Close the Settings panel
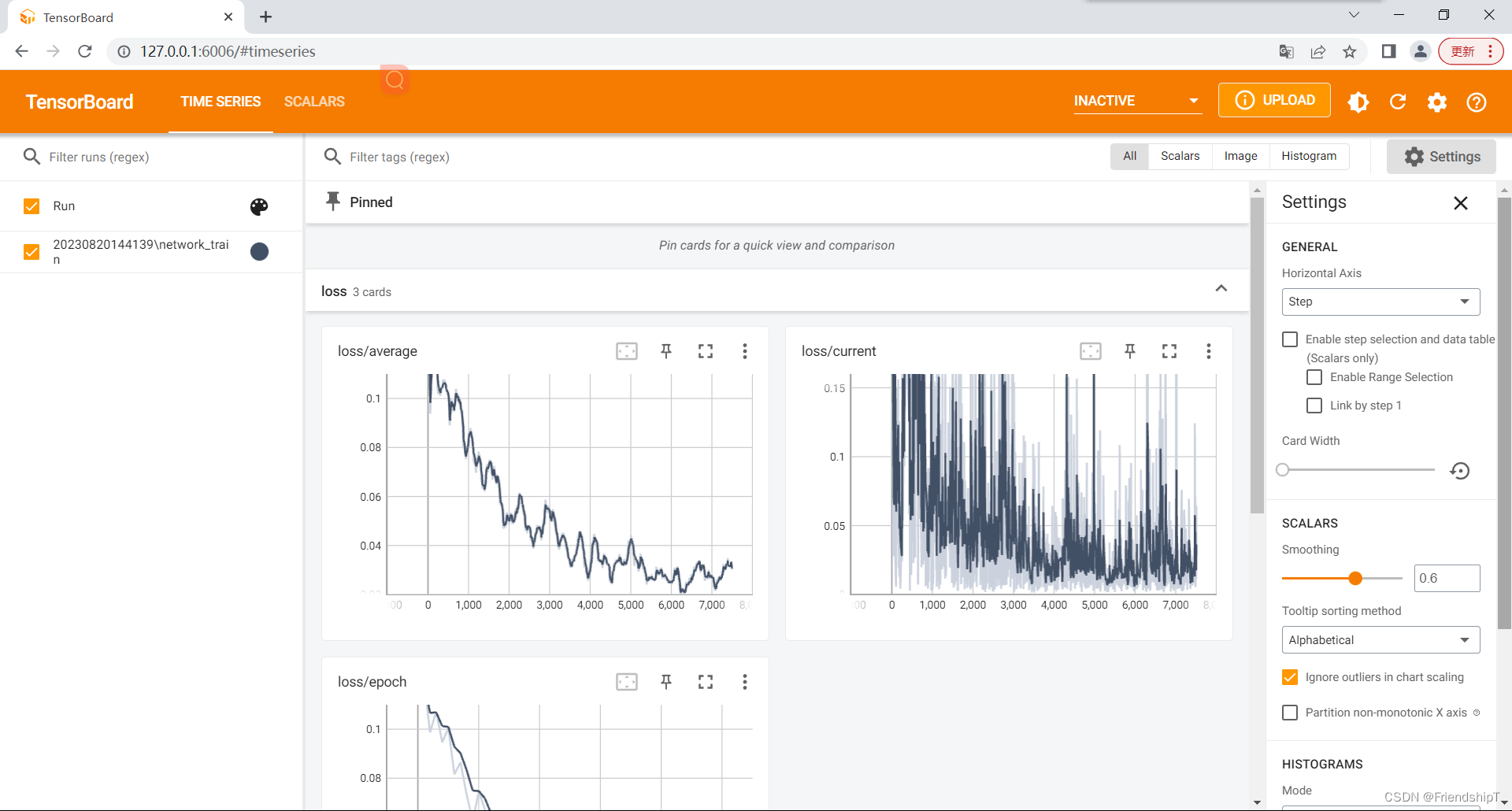Viewport: 1512px width, 811px height. [1461, 203]
